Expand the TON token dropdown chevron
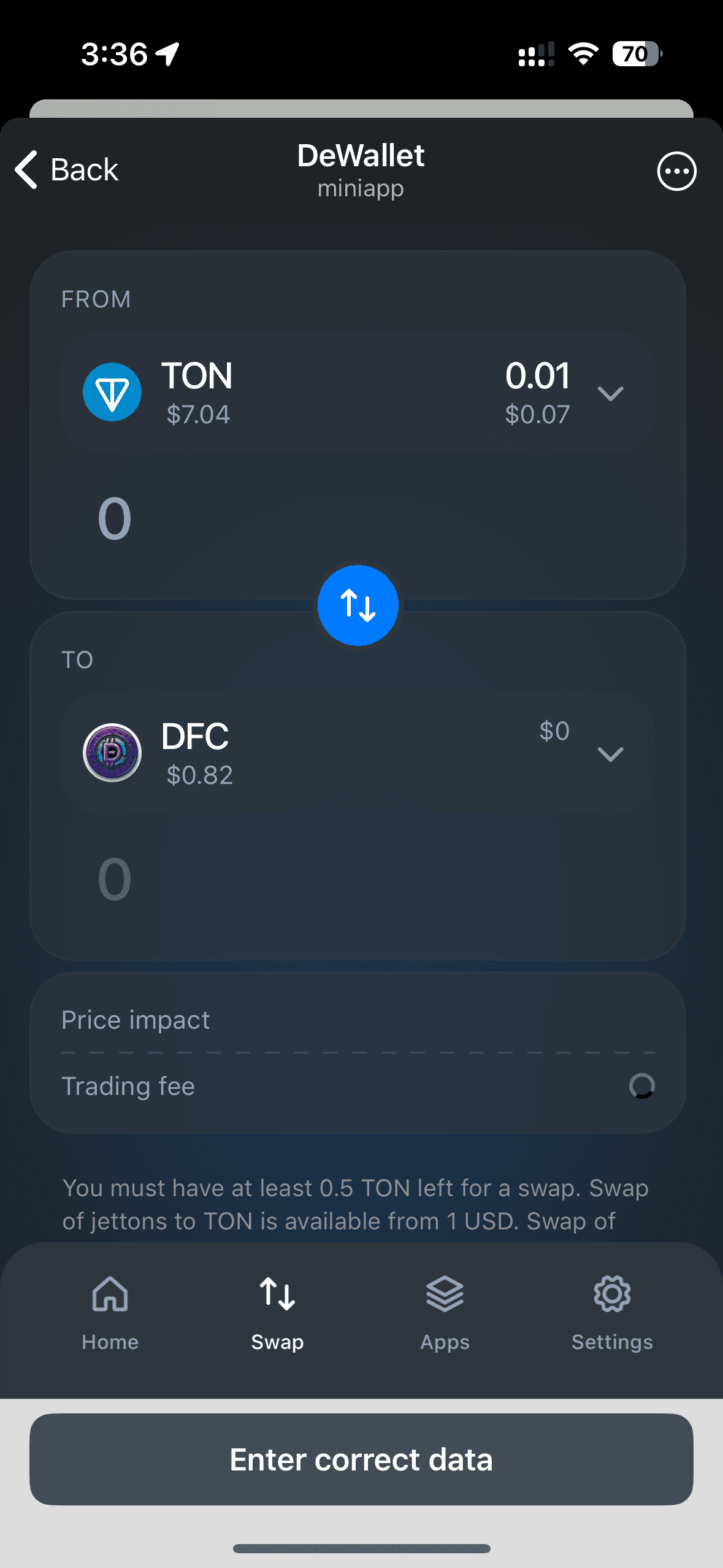This screenshot has height=1568, width=723. [610, 393]
